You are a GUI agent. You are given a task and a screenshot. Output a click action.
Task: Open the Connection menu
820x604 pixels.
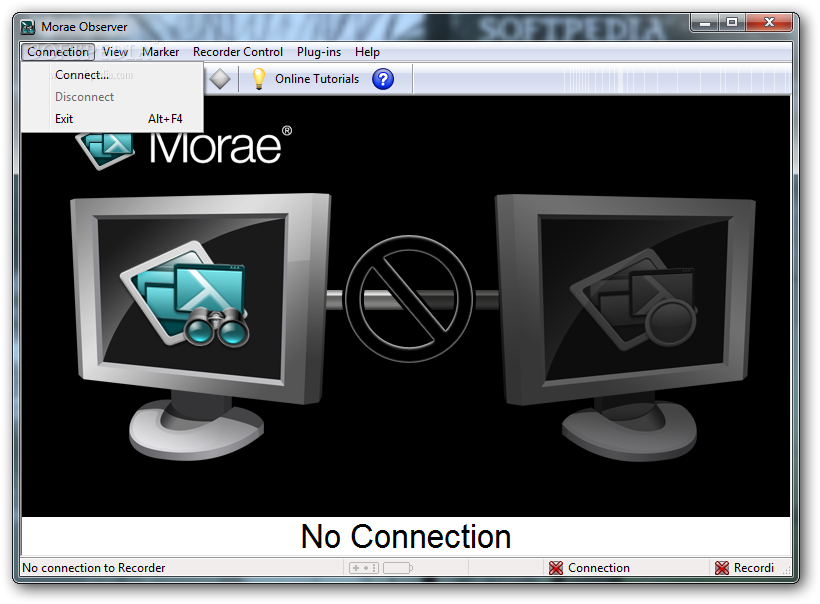pyautogui.click(x=58, y=52)
